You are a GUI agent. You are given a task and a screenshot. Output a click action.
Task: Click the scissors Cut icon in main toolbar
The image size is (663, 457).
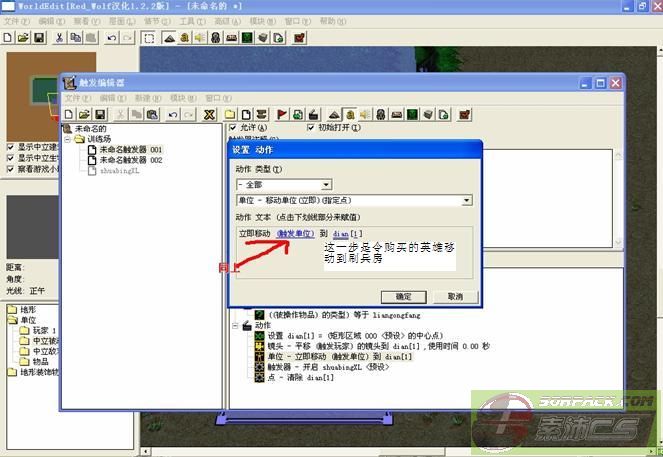coord(60,38)
